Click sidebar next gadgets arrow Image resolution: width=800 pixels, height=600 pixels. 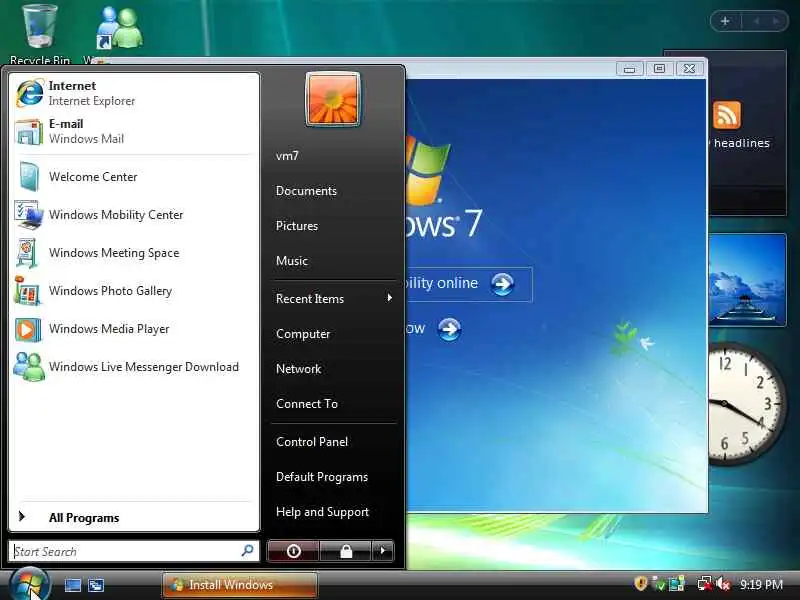(x=776, y=21)
